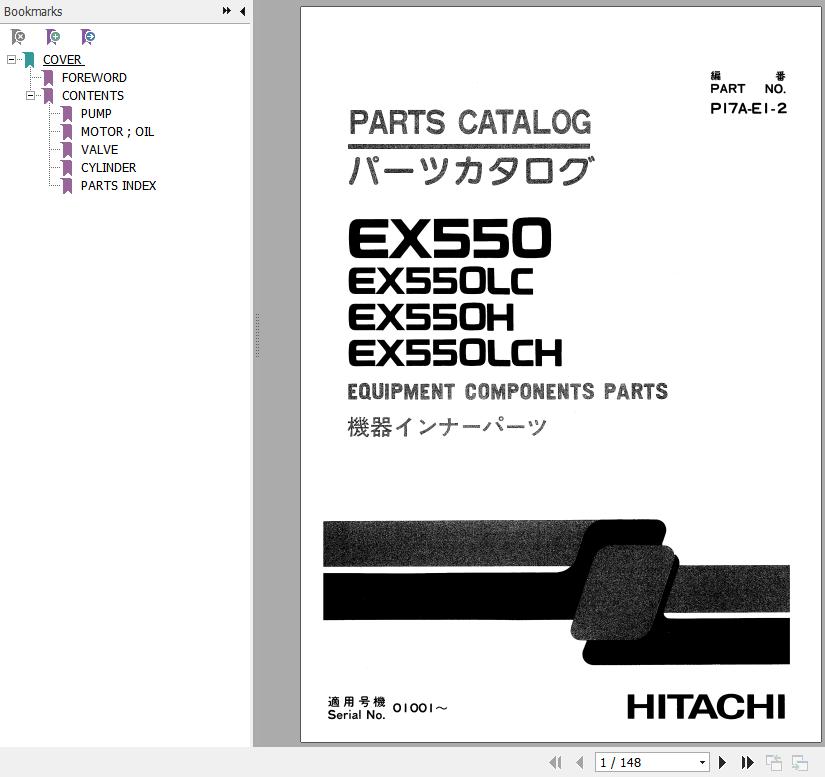Open the FOREWORD bookmark

coord(94,78)
